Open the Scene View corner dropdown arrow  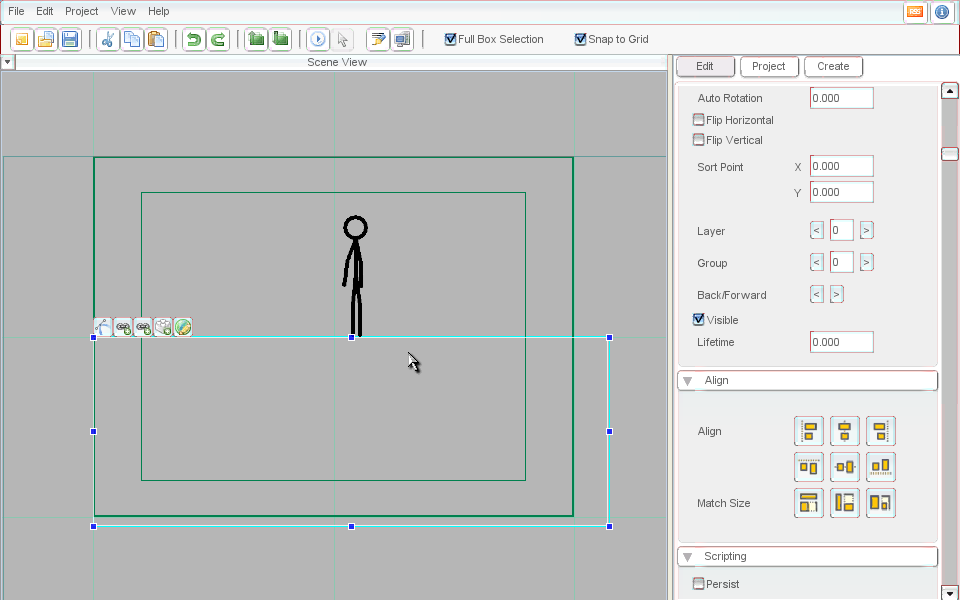click(7, 62)
